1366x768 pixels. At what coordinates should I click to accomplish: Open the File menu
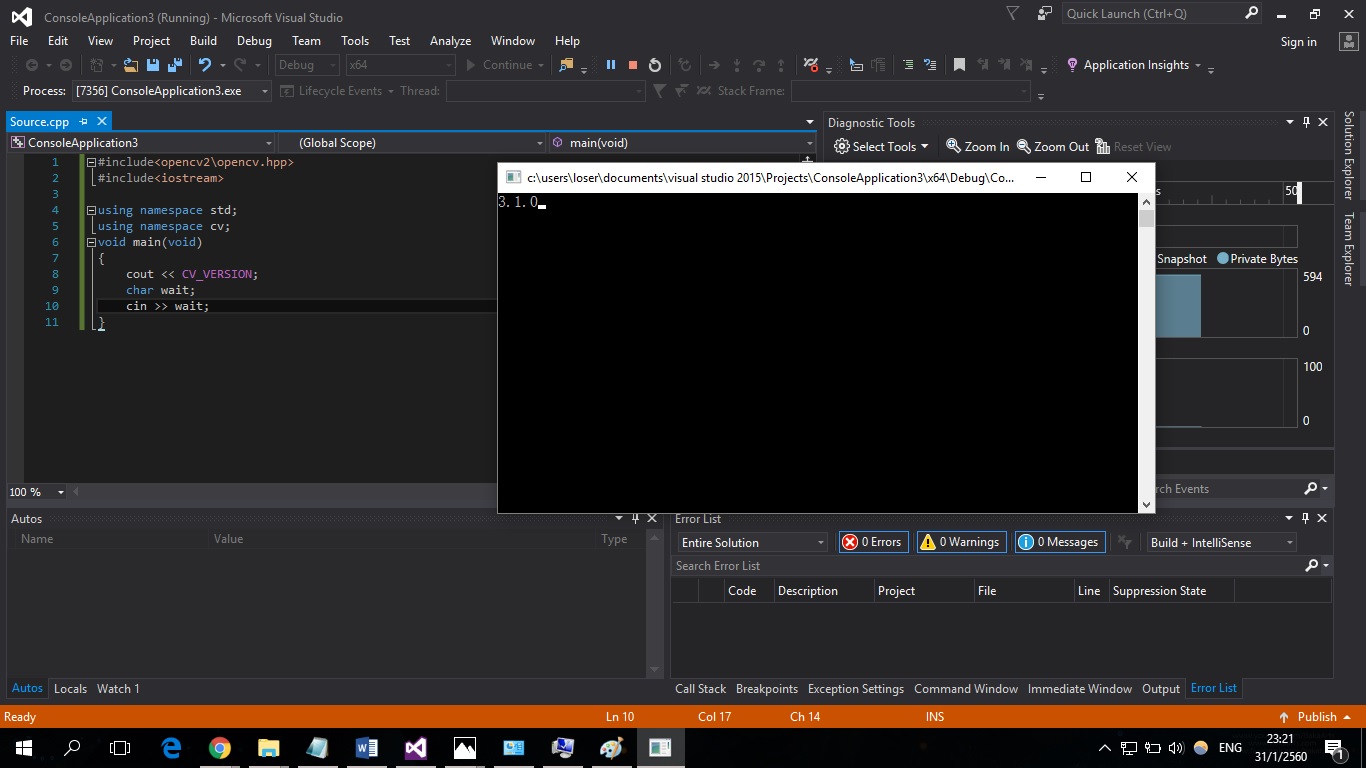point(19,41)
